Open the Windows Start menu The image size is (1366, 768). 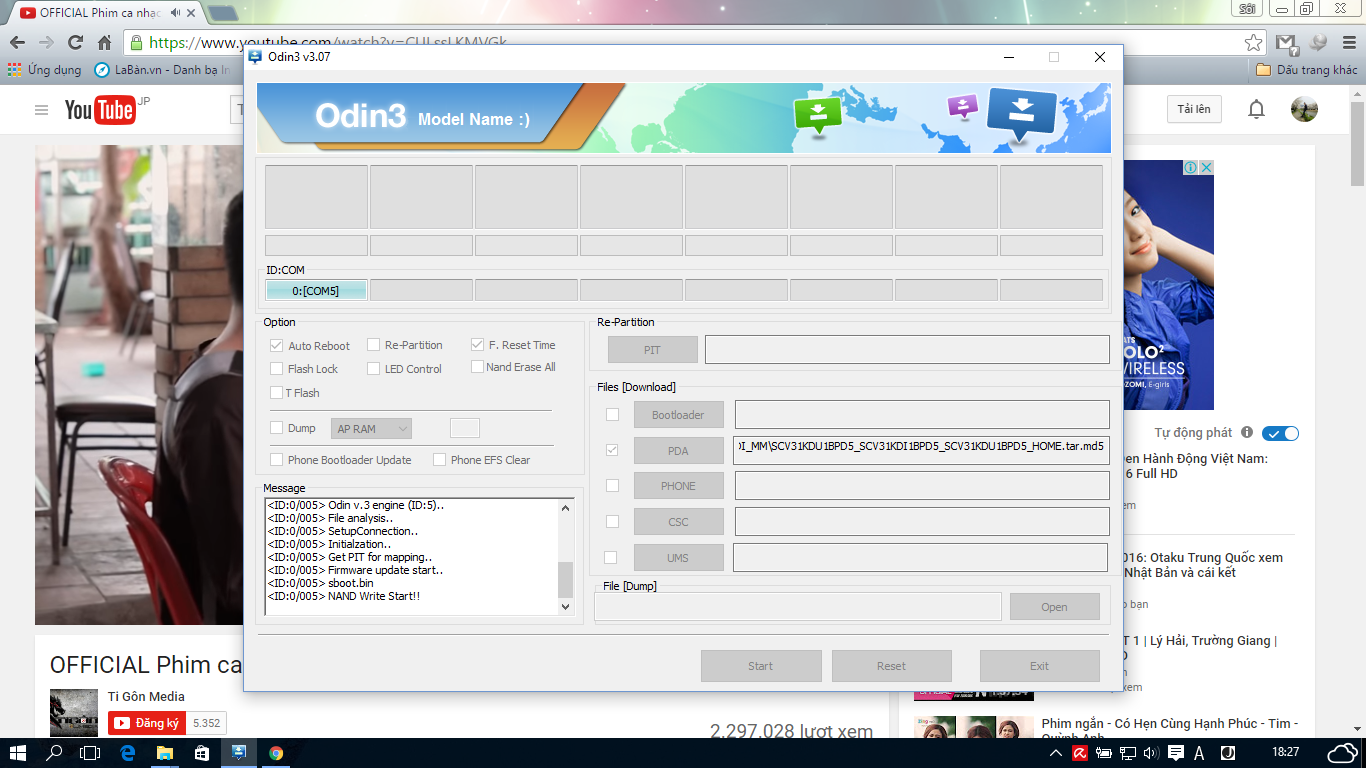click(18, 753)
